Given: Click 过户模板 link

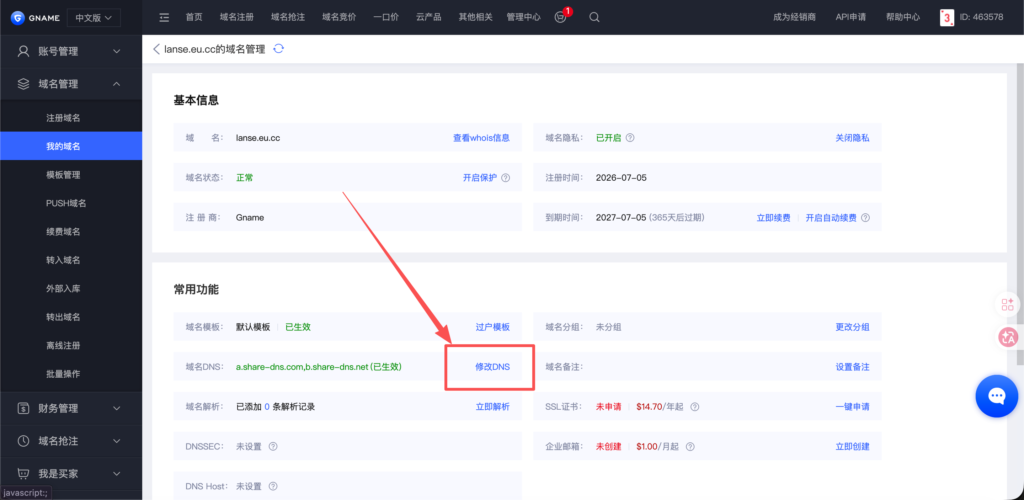Looking at the screenshot, I should tap(492, 327).
